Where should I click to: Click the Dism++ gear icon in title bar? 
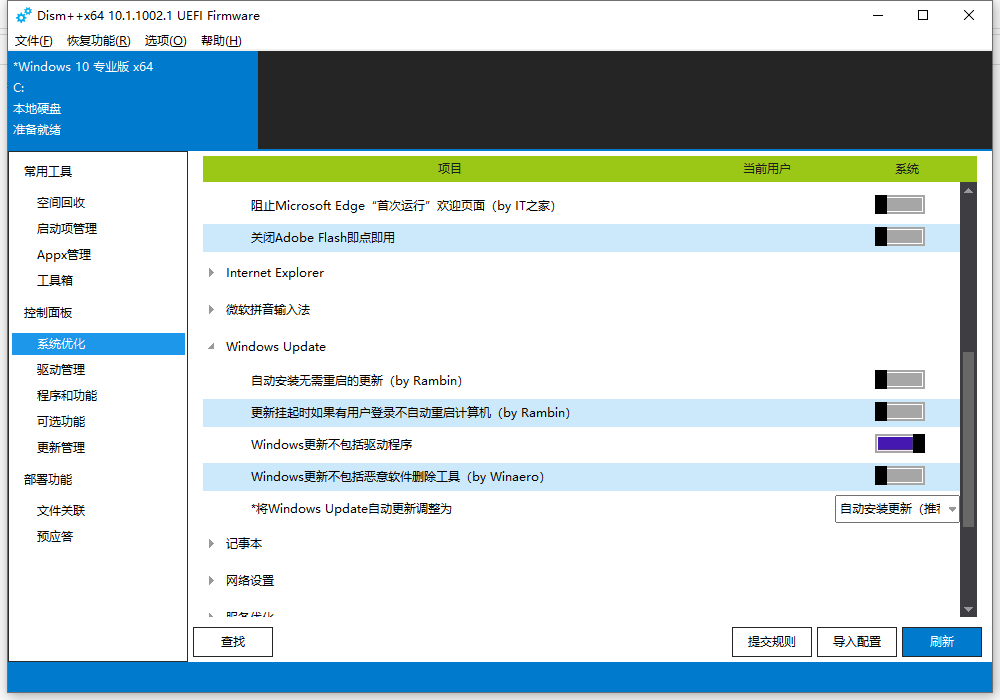coord(23,15)
